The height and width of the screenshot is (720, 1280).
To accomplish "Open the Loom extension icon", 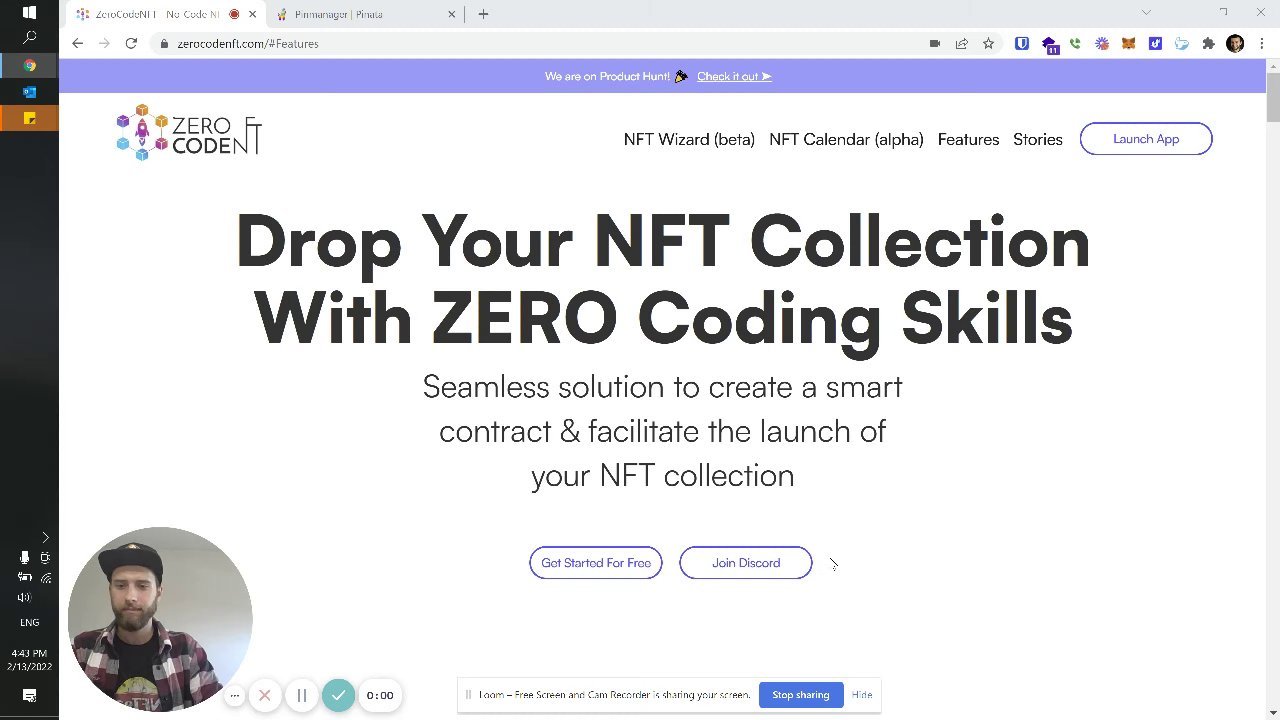I will tap(1102, 43).
